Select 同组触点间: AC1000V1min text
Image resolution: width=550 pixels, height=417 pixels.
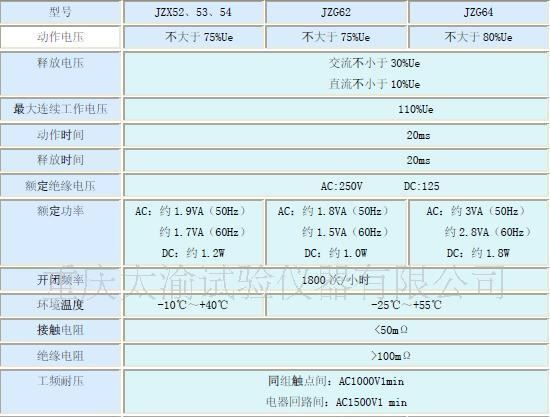coord(336,381)
